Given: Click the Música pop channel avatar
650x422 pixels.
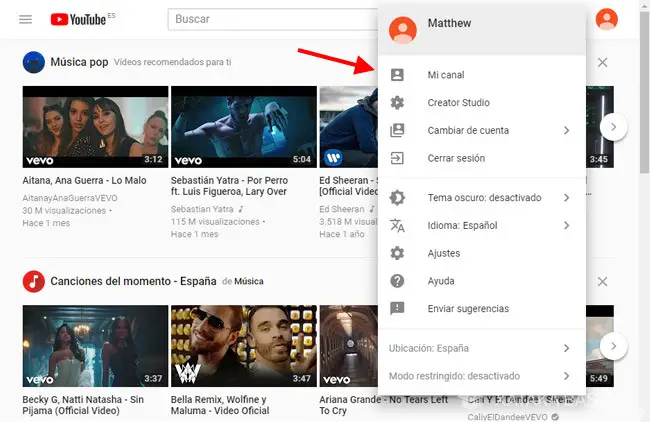Looking at the screenshot, I should tap(34, 62).
